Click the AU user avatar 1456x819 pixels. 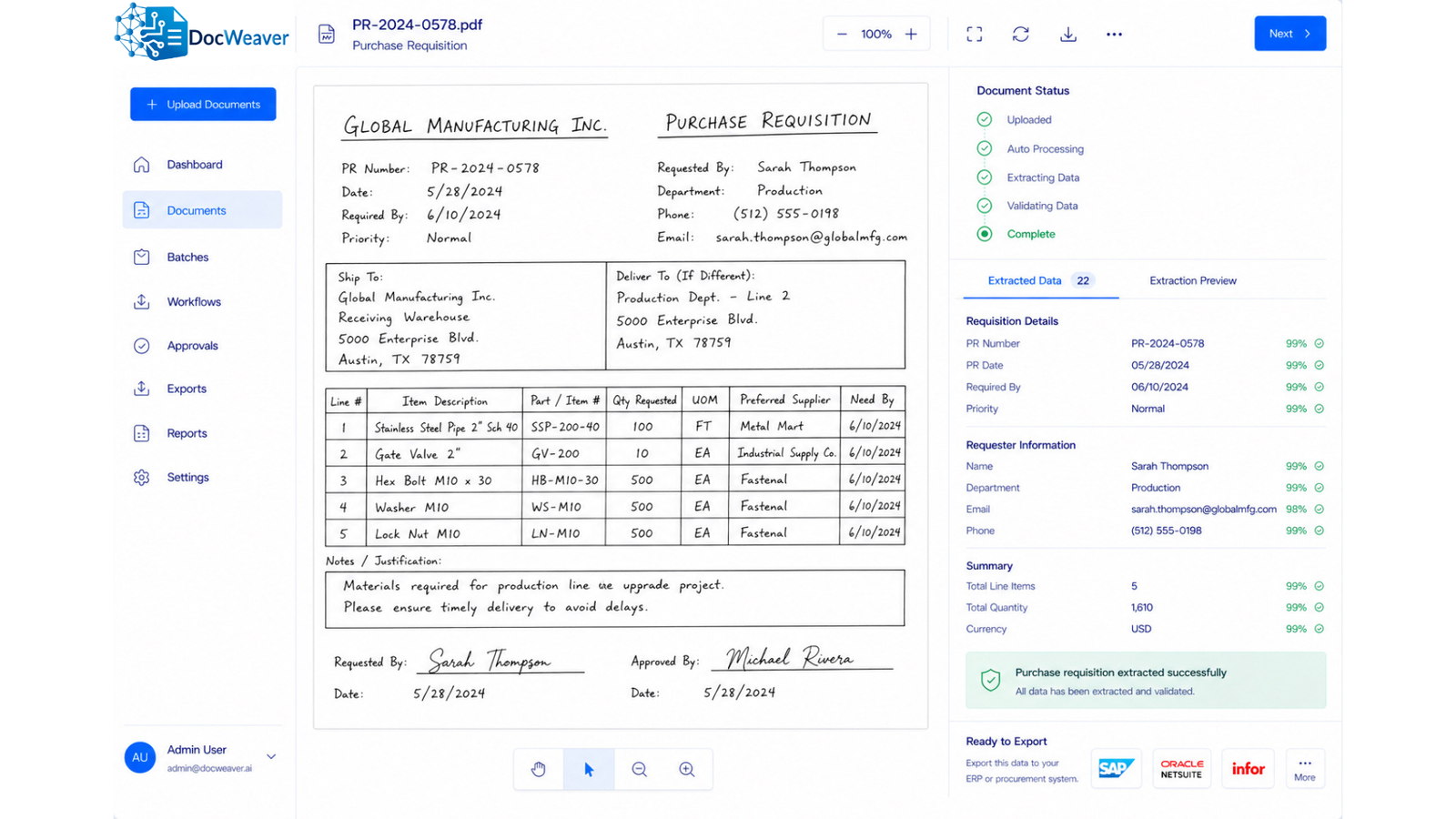140,757
